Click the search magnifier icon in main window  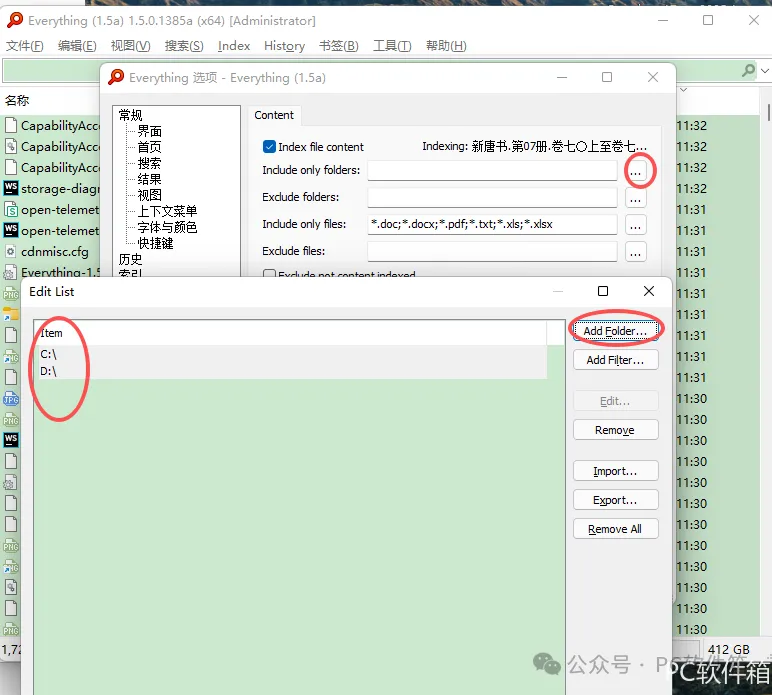748,70
